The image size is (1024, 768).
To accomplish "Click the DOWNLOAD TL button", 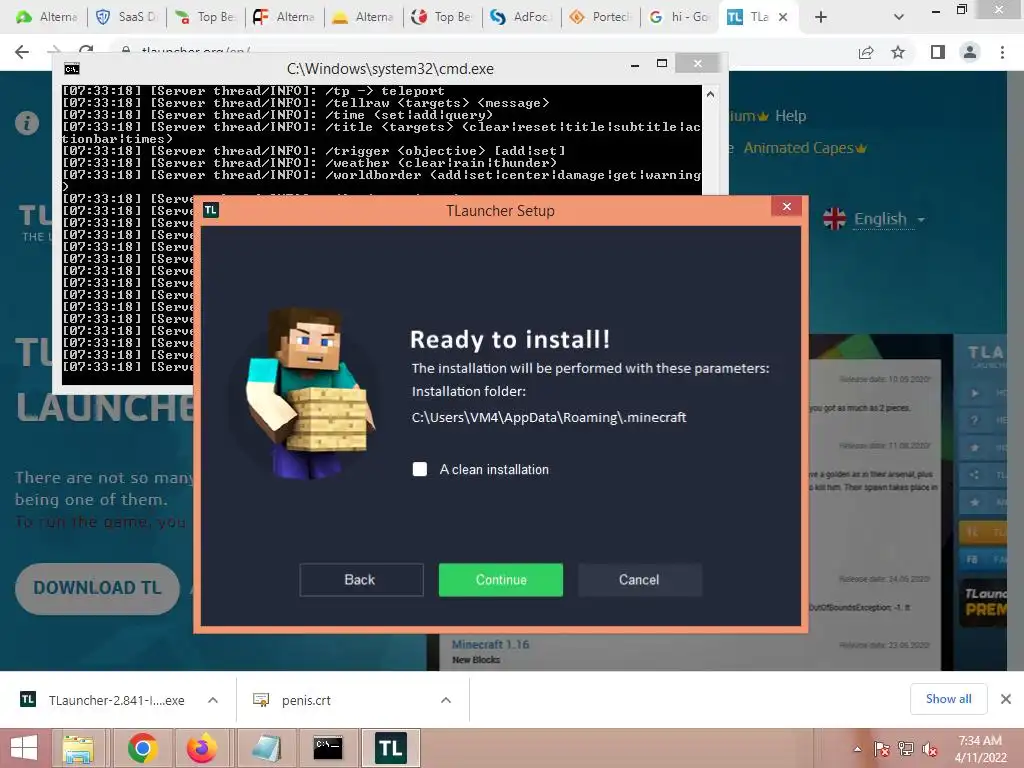I will click(x=97, y=588).
